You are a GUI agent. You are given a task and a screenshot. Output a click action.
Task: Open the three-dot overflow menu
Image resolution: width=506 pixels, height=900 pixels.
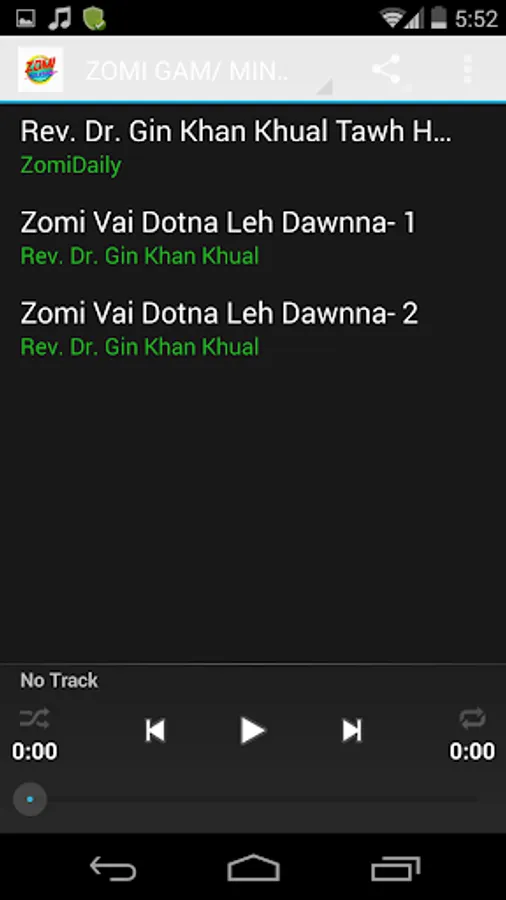coord(468,70)
